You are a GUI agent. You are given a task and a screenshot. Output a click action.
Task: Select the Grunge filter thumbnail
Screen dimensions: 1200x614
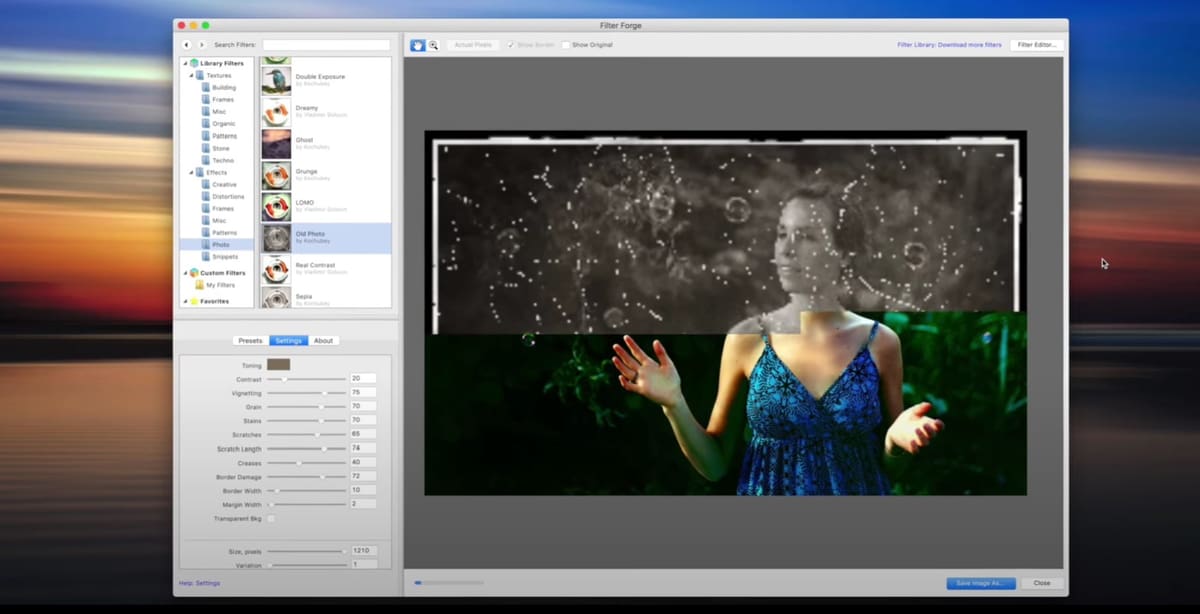(276, 175)
